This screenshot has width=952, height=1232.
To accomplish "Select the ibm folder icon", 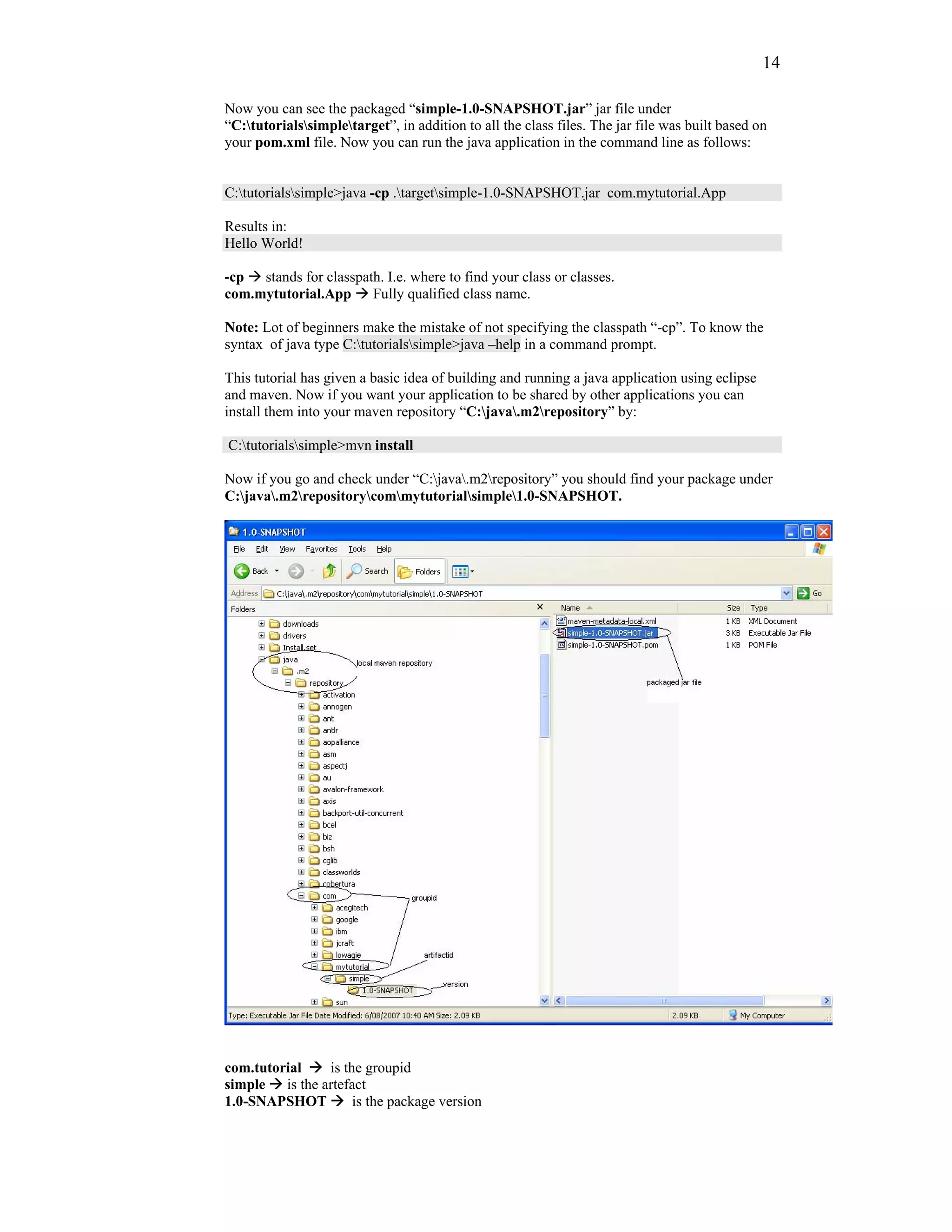I will 328,931.
